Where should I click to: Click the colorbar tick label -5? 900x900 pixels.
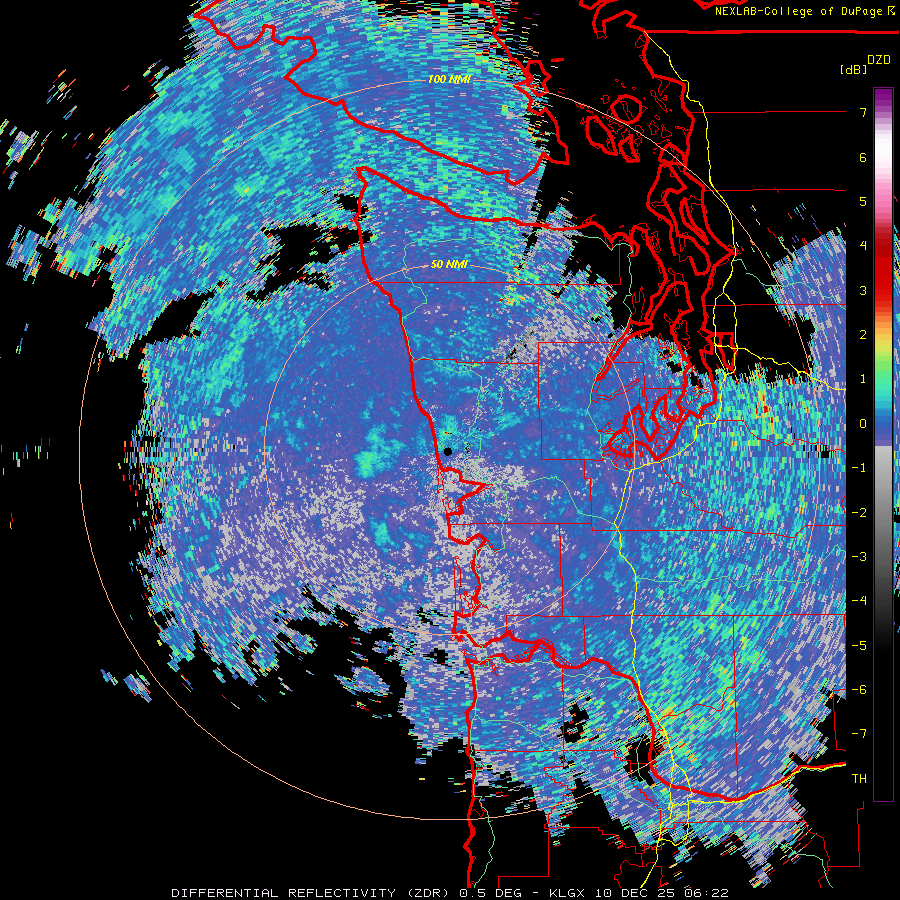point(859,646)
